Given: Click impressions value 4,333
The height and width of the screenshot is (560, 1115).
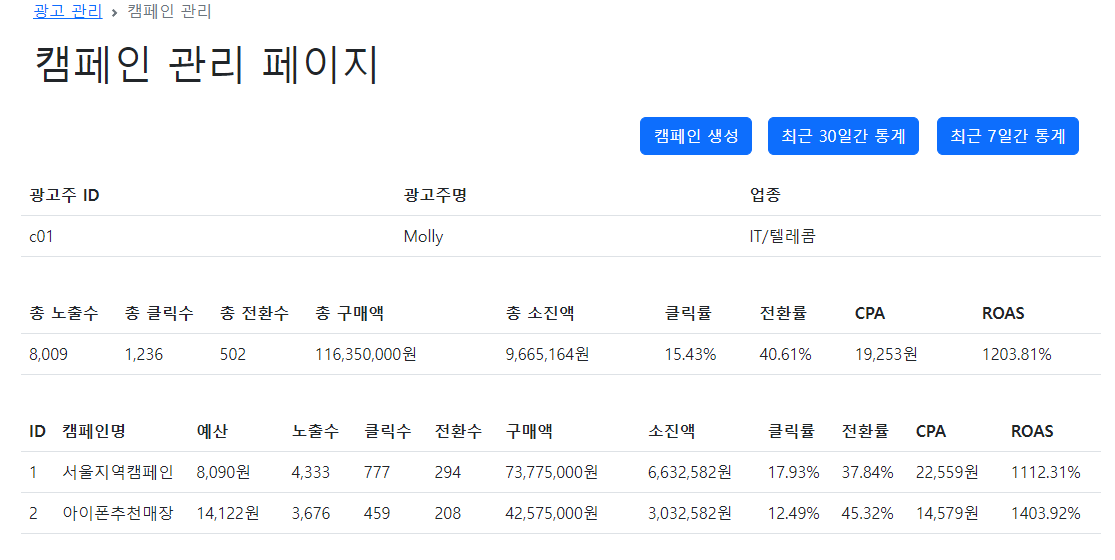Looking at the screenshot, I should (311, 473).
